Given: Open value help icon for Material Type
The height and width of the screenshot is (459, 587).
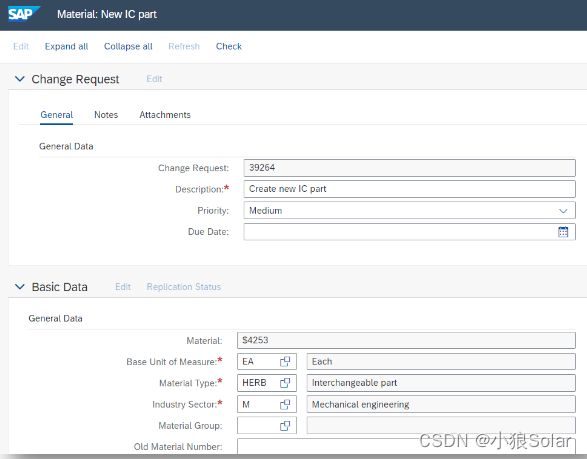Looking at the screenshot, I should pyautogui.click(x=285, y=383).
